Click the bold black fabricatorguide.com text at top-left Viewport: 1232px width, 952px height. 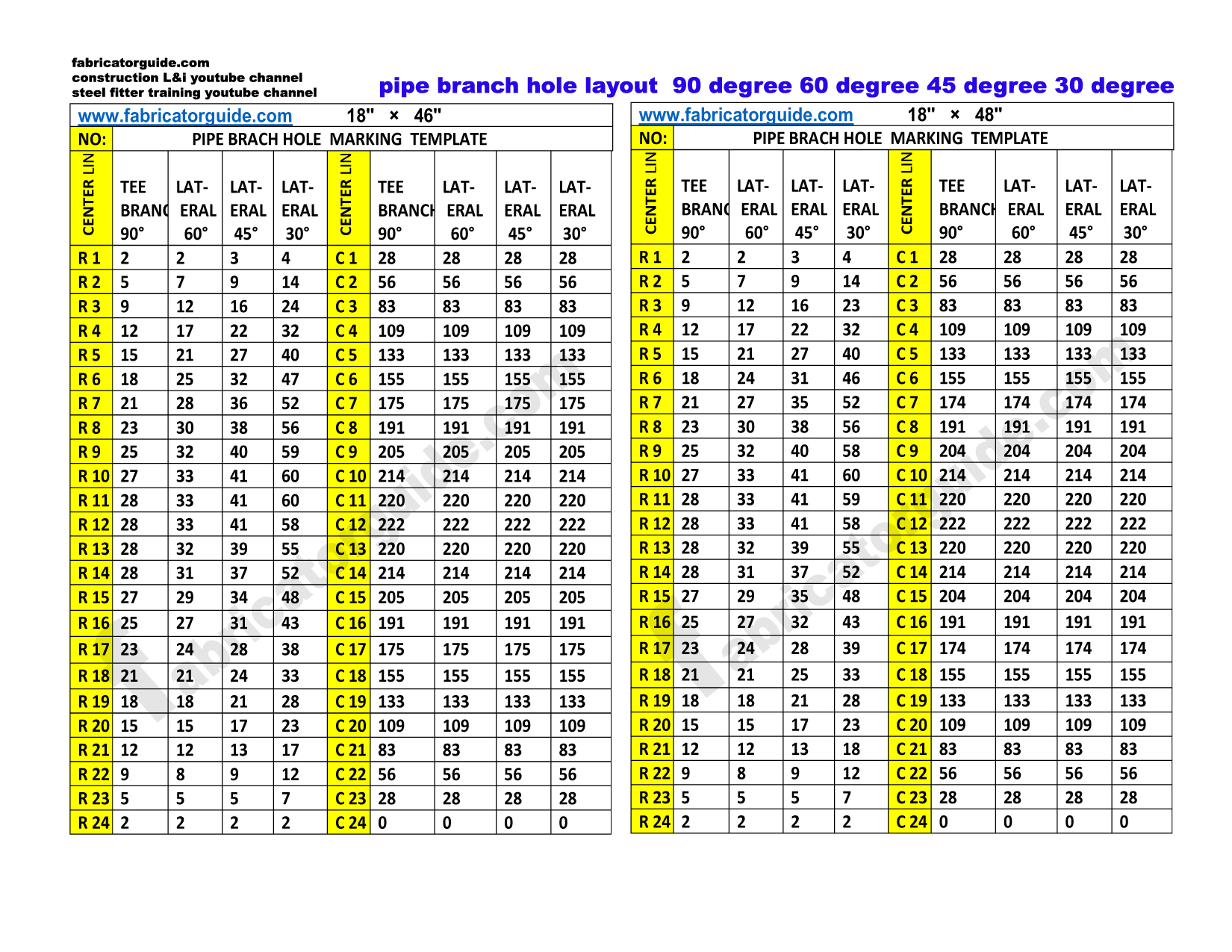coord(140,63)
